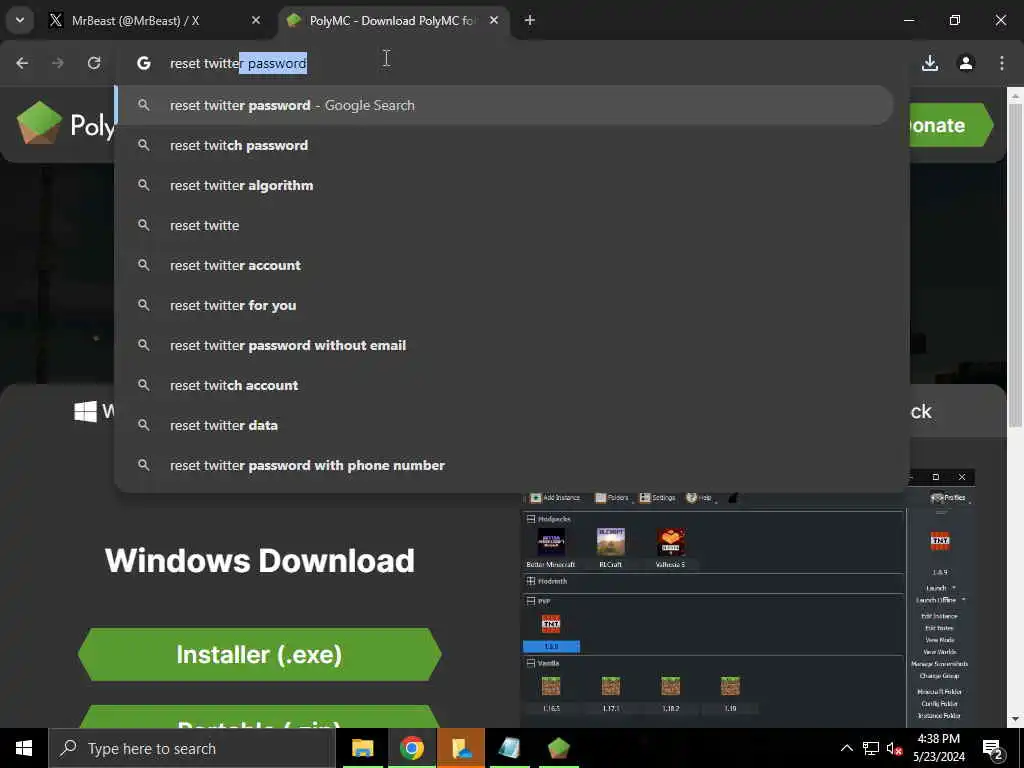Open Google Chrome from the taskbar
Image resolution: width=1024 pixels, height=768 pixels.
pos(411,748)
